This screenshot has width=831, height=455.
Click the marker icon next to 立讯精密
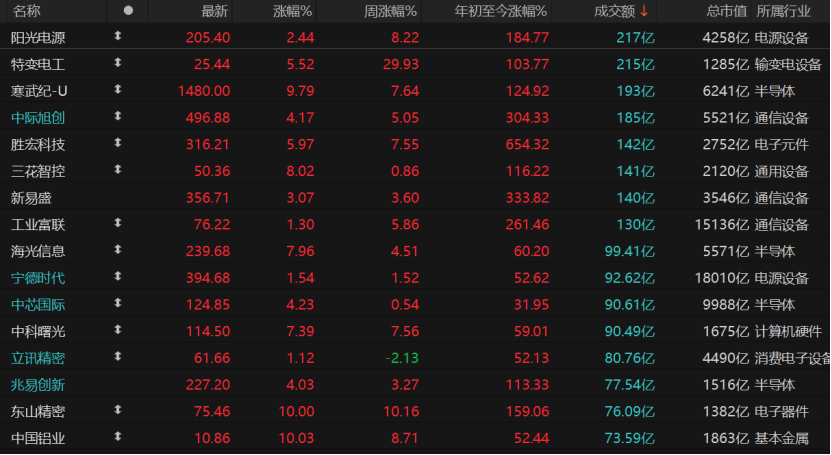click(118, 357)
